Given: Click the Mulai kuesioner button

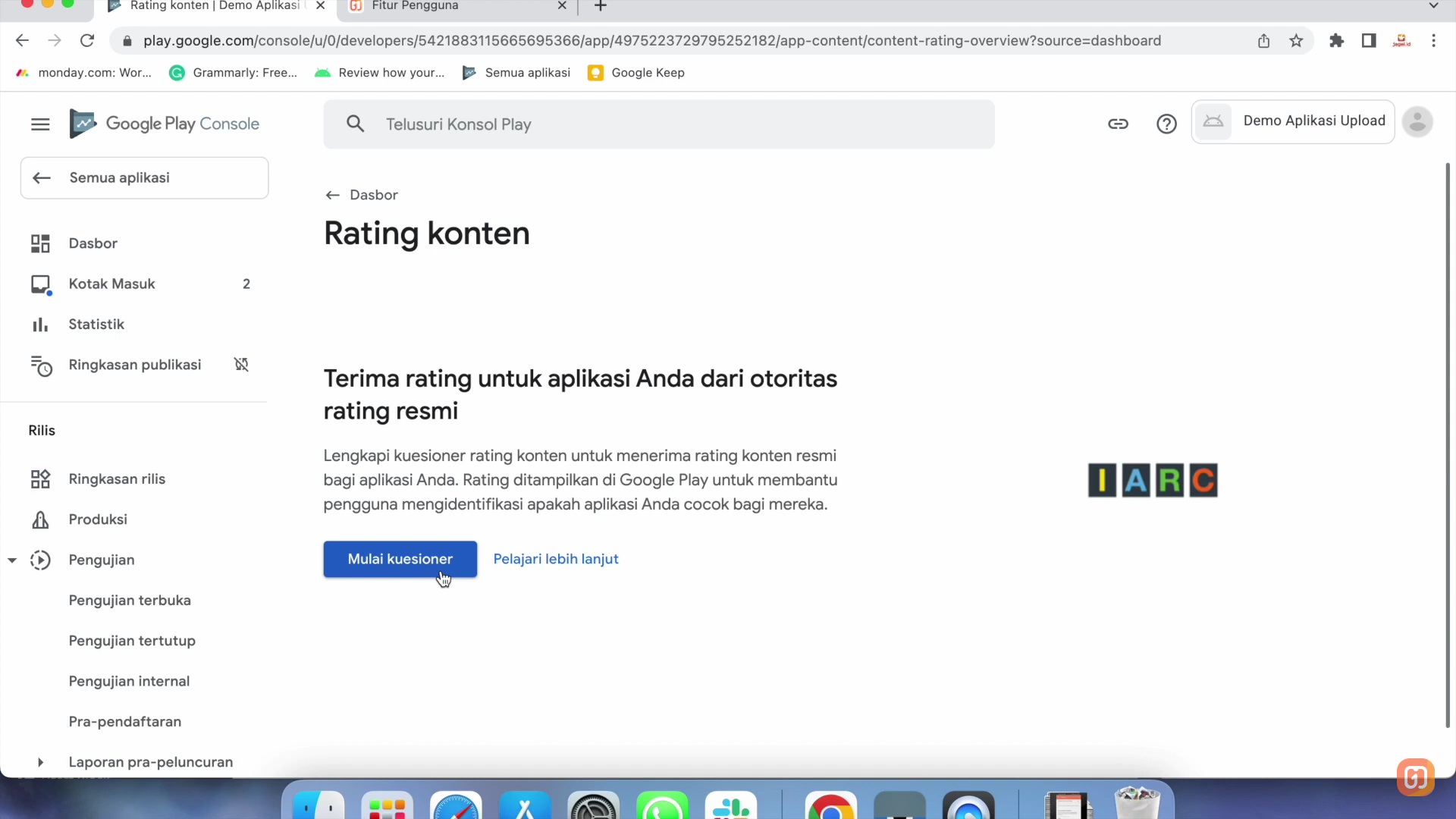Looking at the screenshot, I should (400, 559).
